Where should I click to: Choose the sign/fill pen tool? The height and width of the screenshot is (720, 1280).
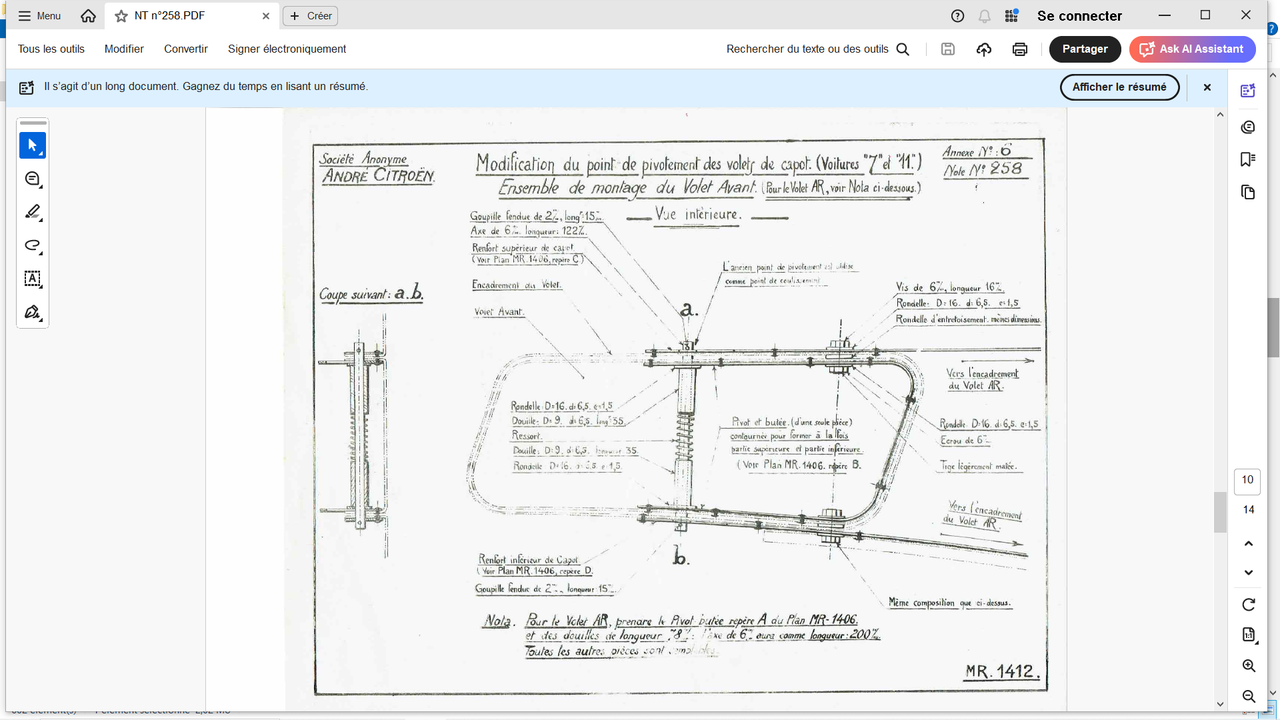[32, 312]
